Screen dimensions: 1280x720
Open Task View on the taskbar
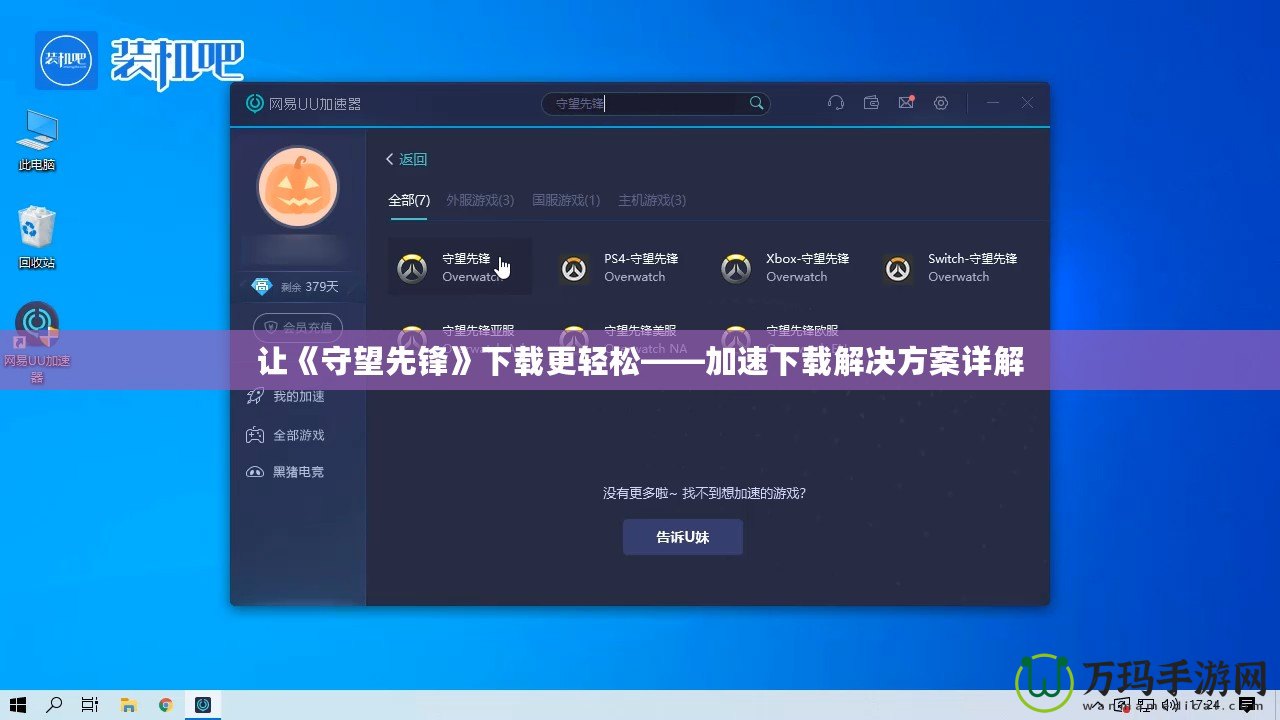coord(90,705)
